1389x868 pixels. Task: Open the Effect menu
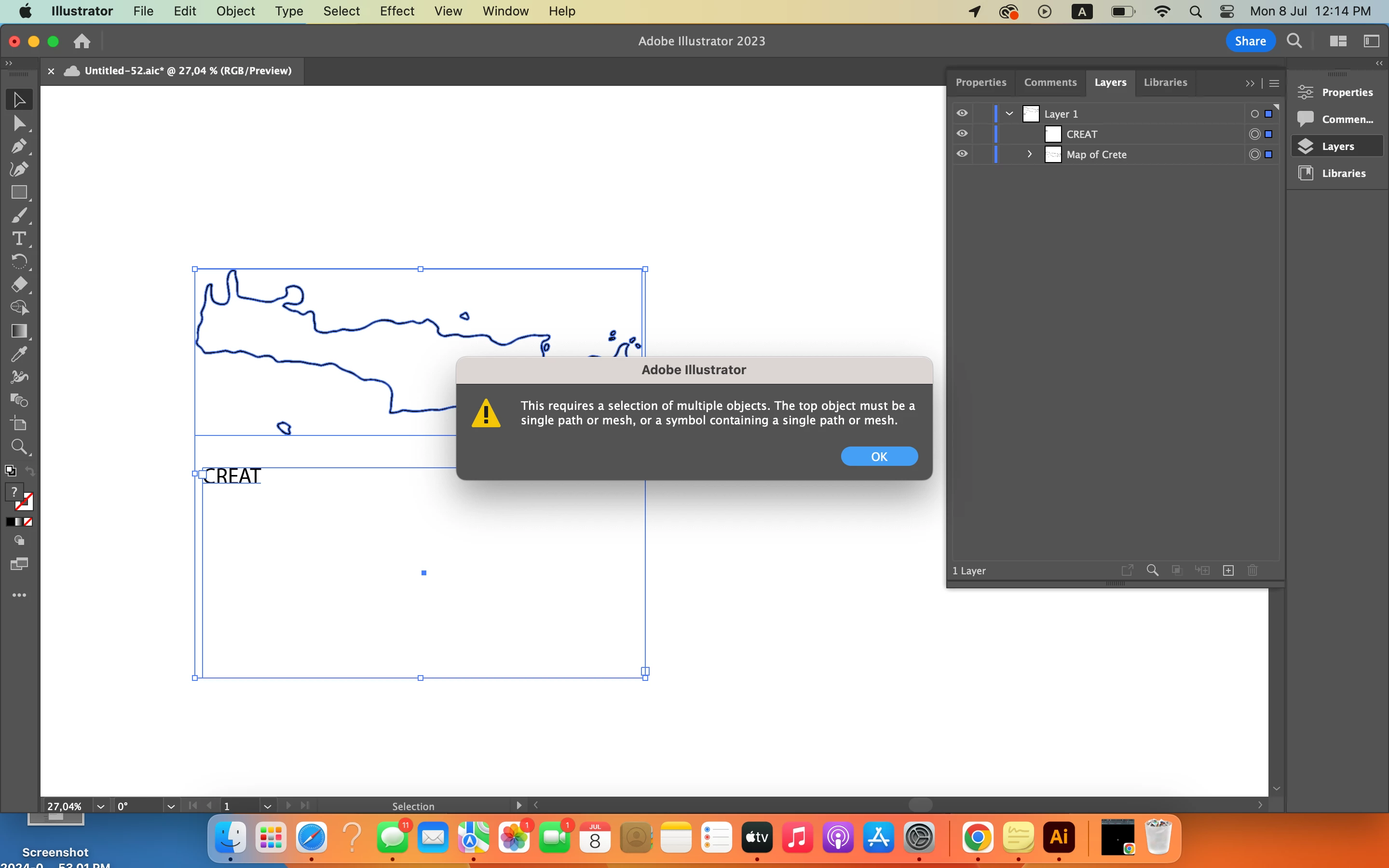point(396,11)
